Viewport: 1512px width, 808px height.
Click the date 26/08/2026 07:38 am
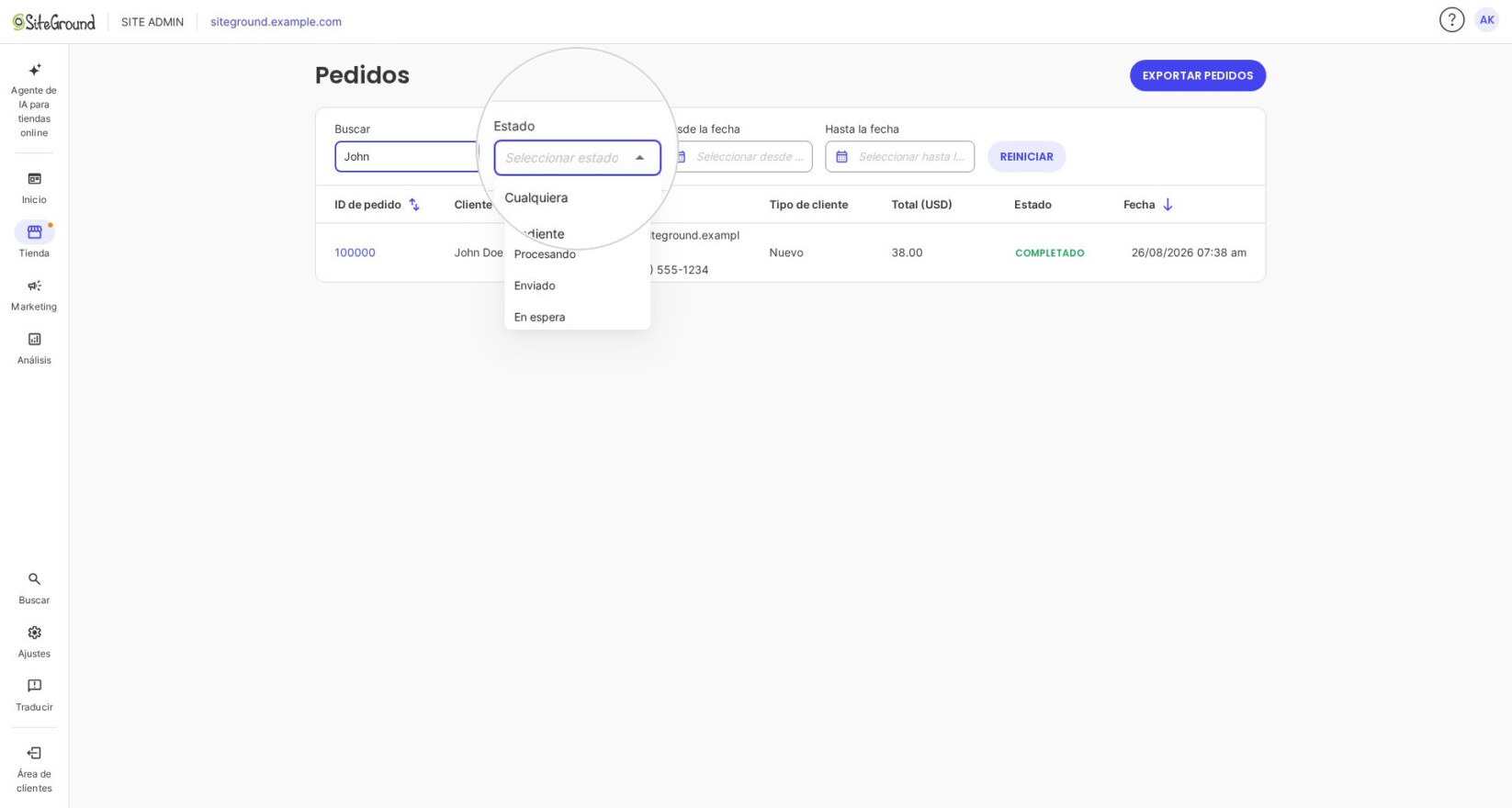pos(1189,252)
